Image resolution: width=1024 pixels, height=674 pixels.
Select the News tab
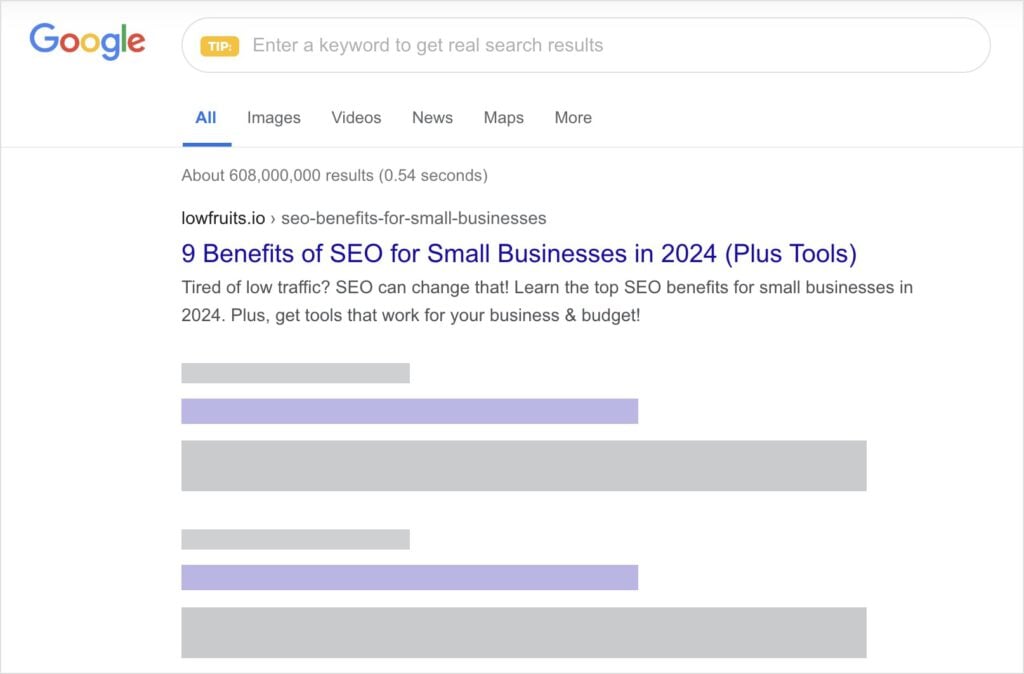click(431, 118)
